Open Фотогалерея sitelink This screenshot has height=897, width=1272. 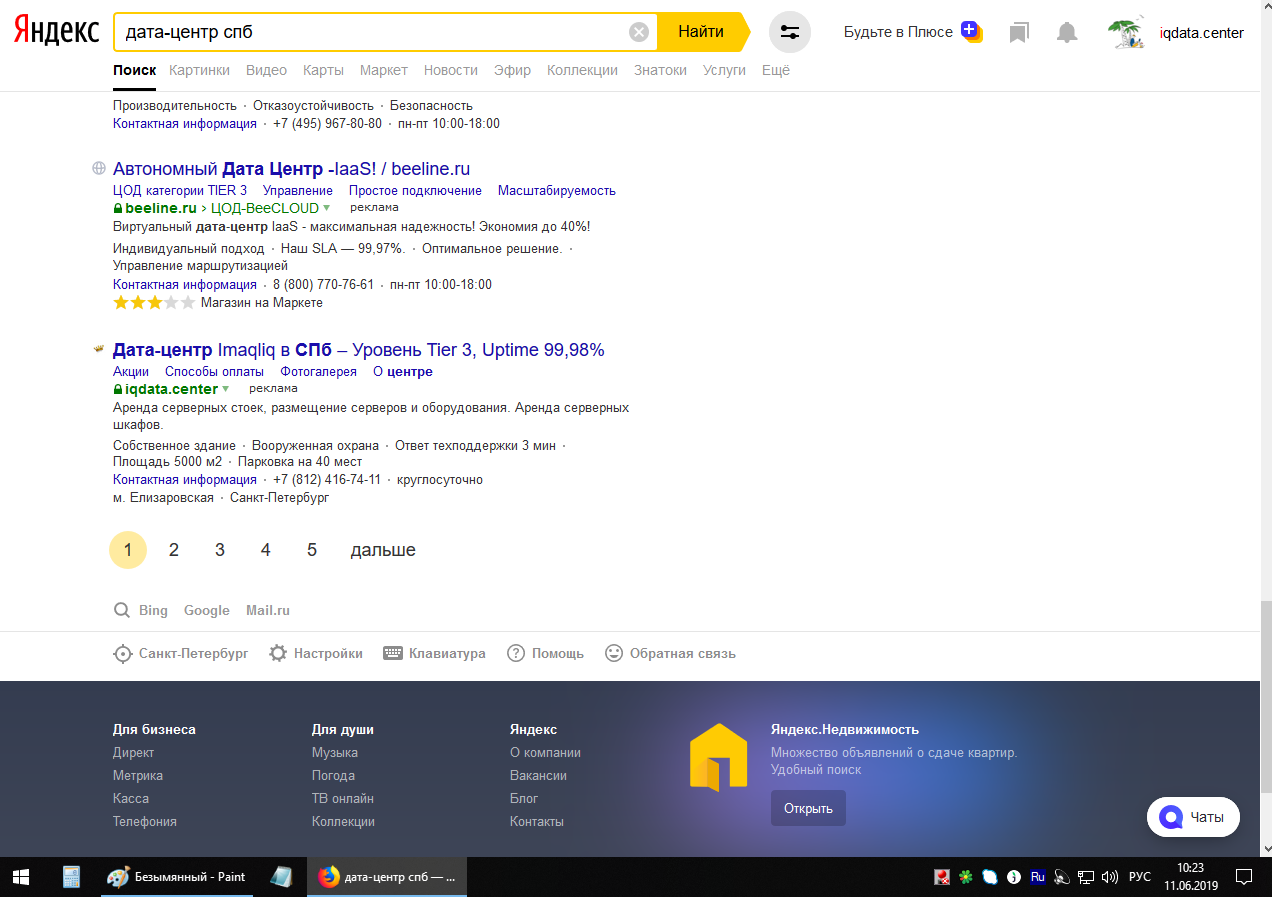[x=318, y=371]
